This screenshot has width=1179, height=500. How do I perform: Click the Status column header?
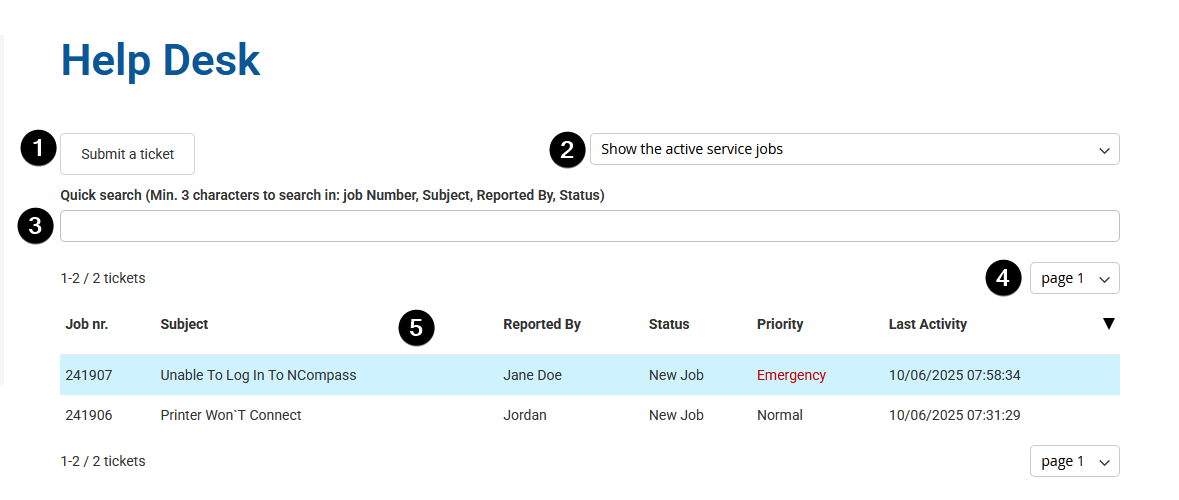click(668, 324)
